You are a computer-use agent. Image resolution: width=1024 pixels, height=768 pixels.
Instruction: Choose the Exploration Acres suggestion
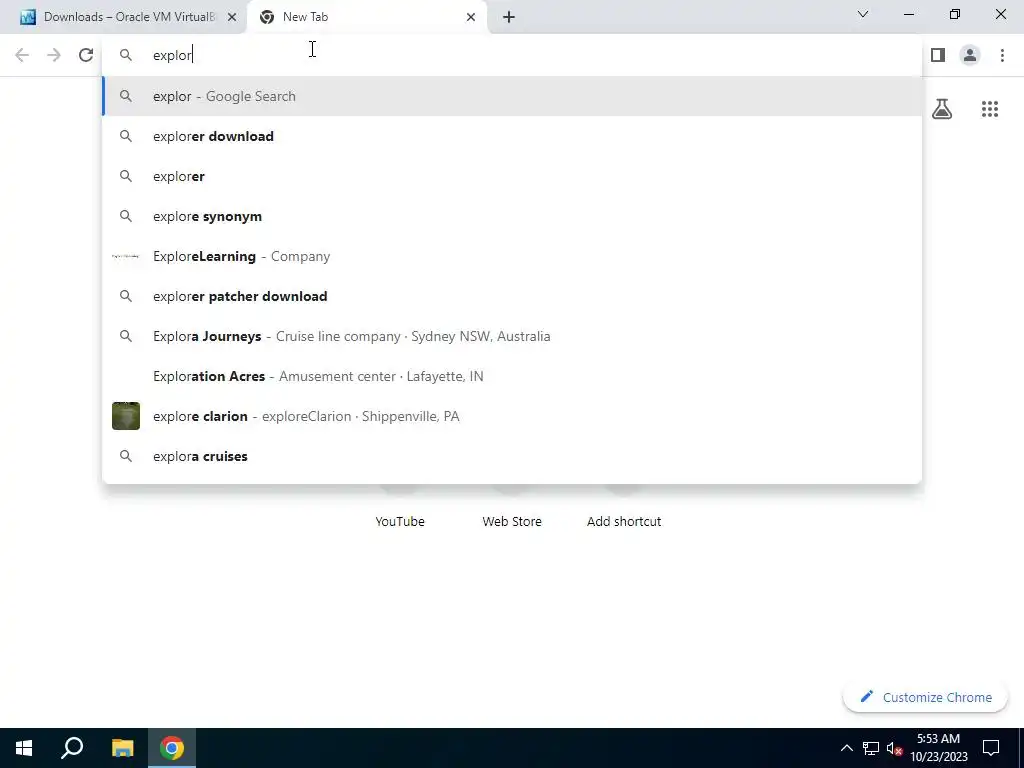tap(512, 376)
